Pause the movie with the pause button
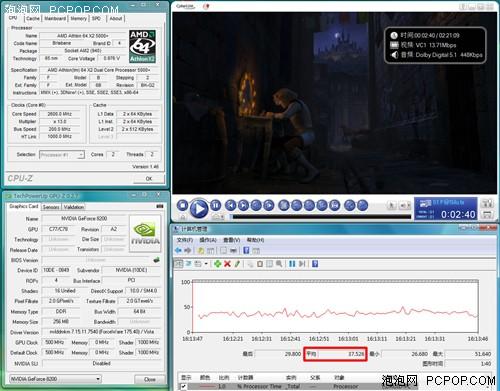Viewport: 500px width, 391px height. 216,205
